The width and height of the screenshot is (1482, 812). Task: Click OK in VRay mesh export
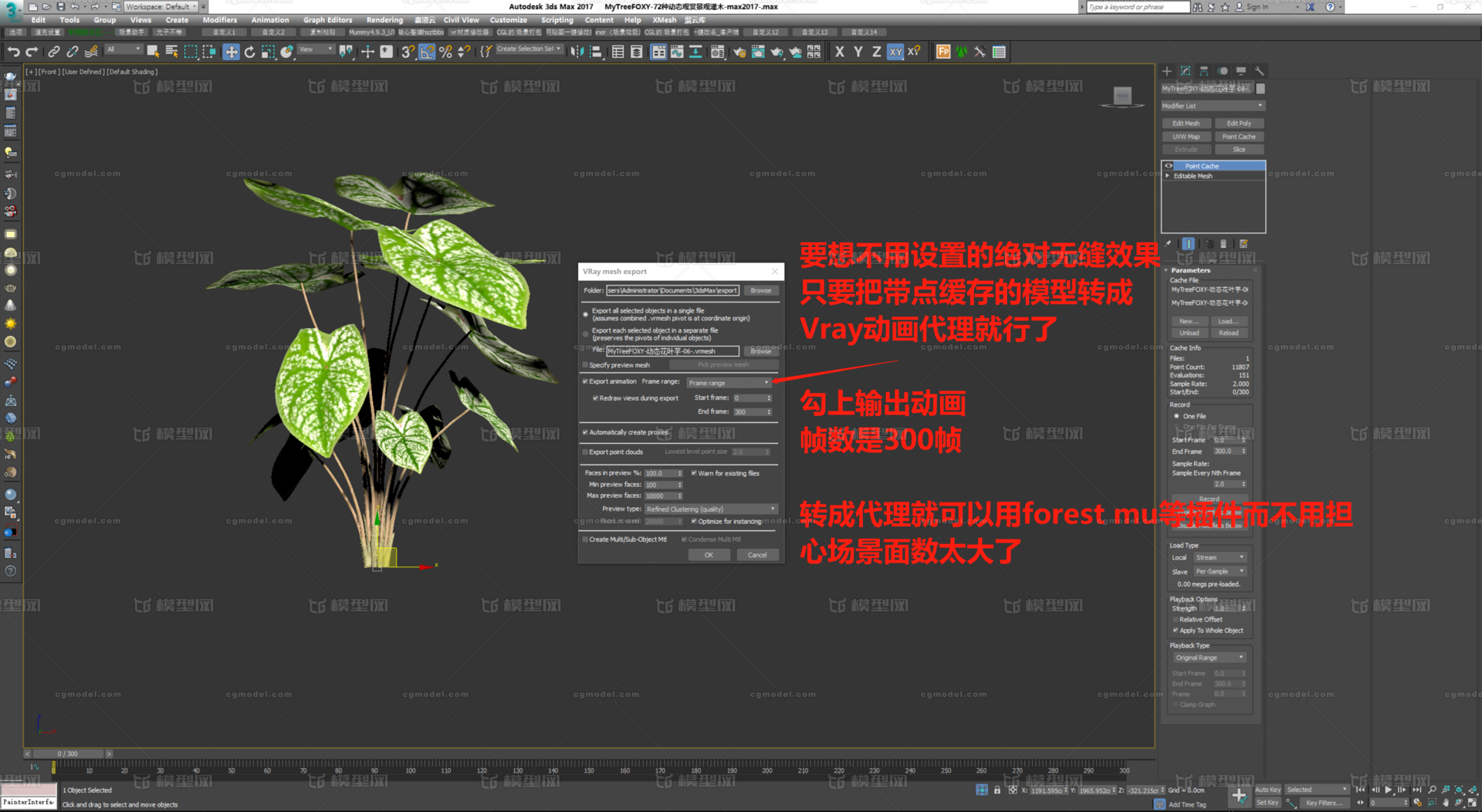point(709,555)
